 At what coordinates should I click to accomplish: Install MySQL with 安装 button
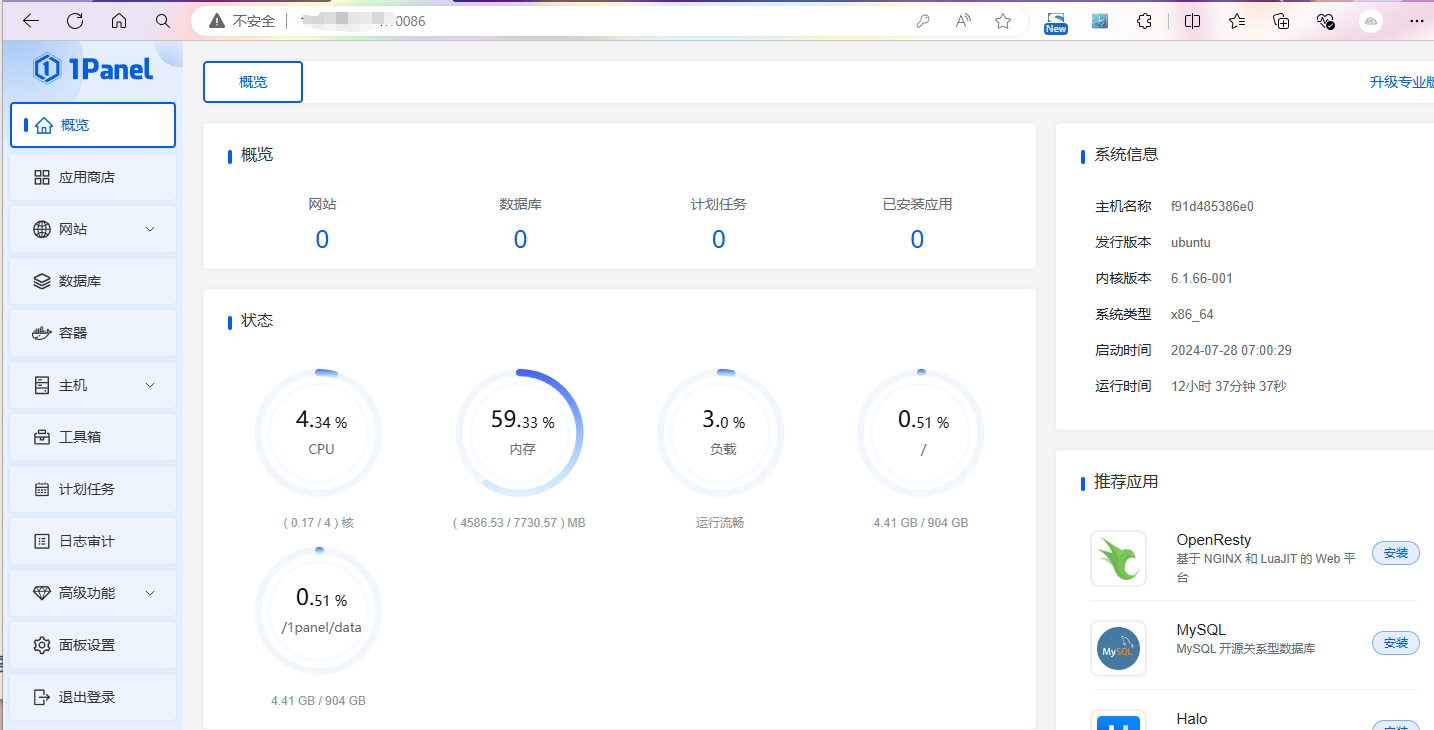[x=1395, y=643]
